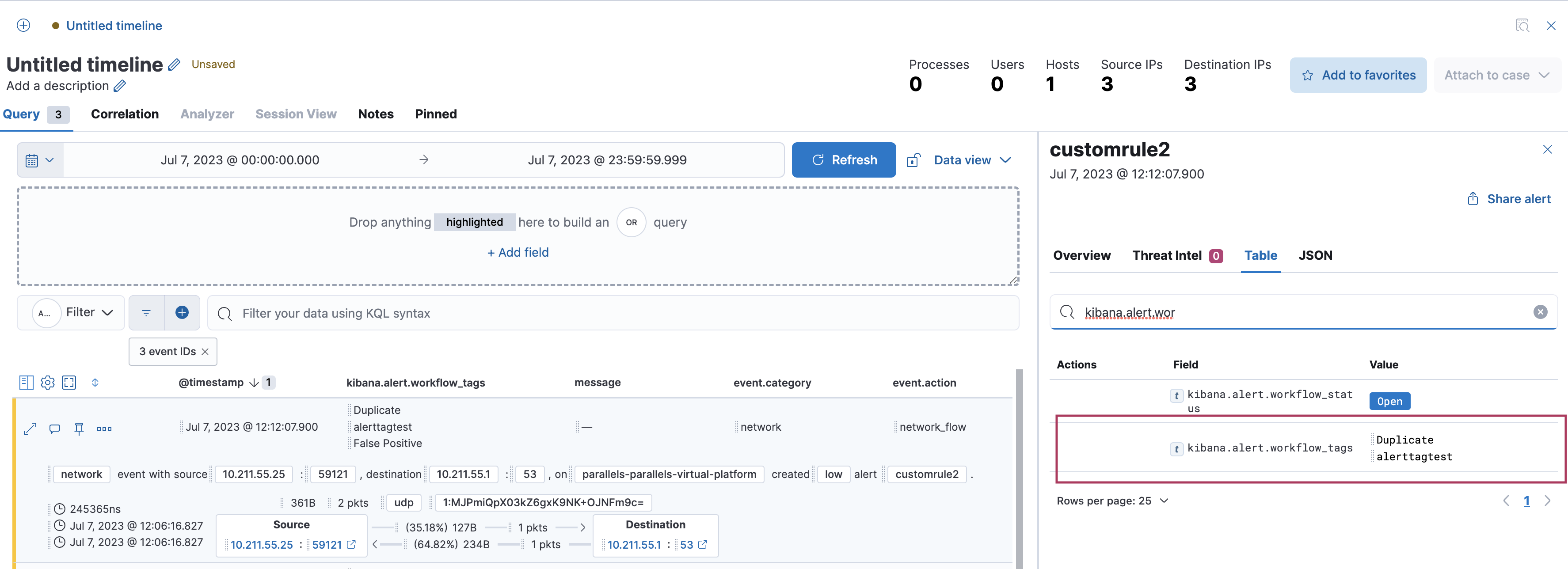Toggle sort direction on @timestamp column
Image resolution: width=1568 pixels, height=569 pixels.
coord(253,382)
